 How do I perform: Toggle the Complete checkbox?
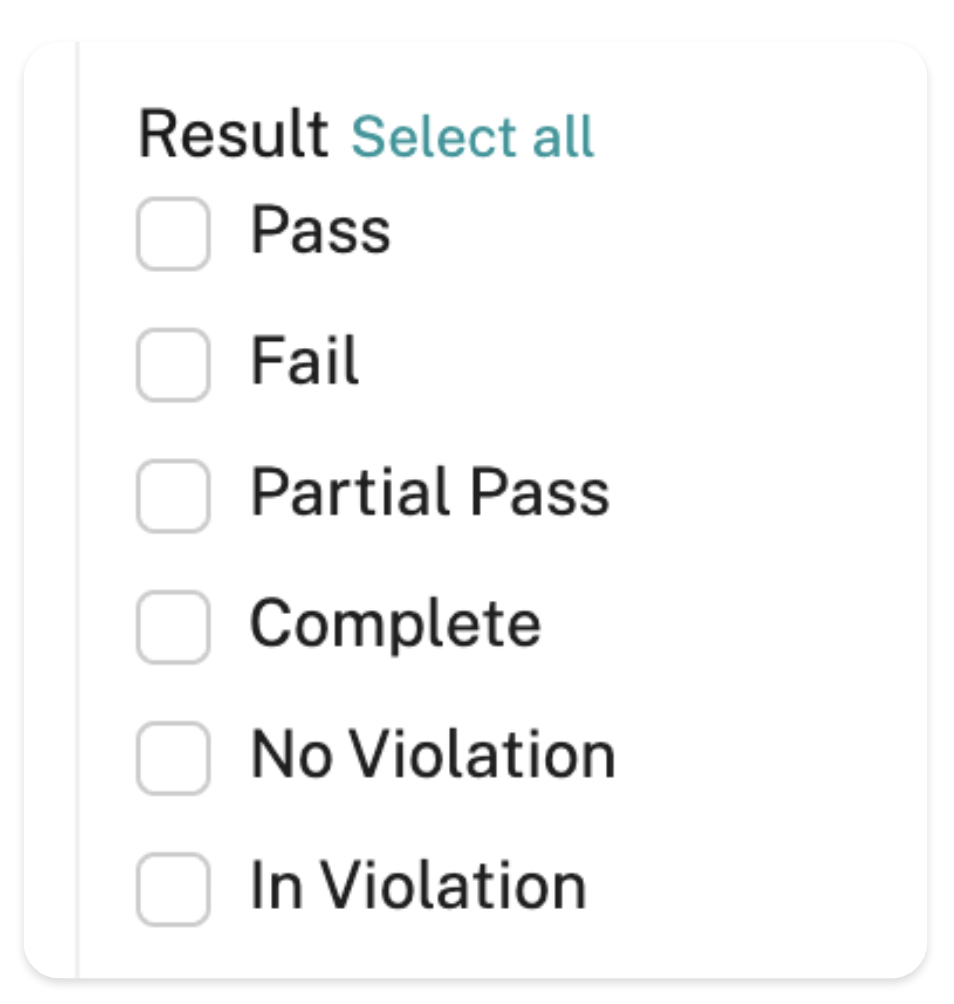click(173, 627)
